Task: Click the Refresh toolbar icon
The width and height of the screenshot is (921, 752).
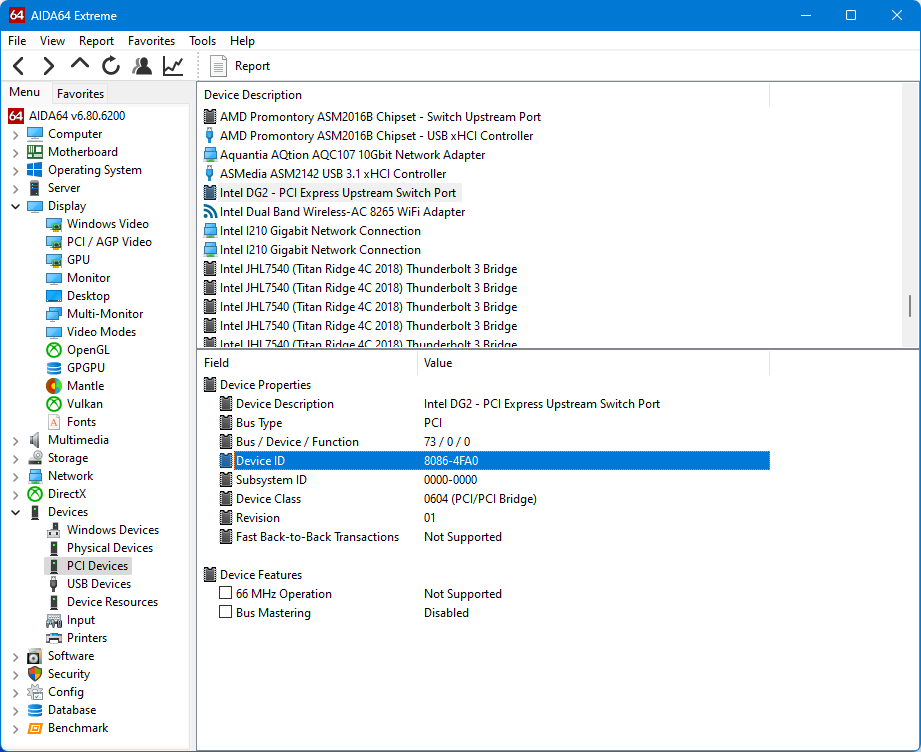Action: tap(111, 66)
